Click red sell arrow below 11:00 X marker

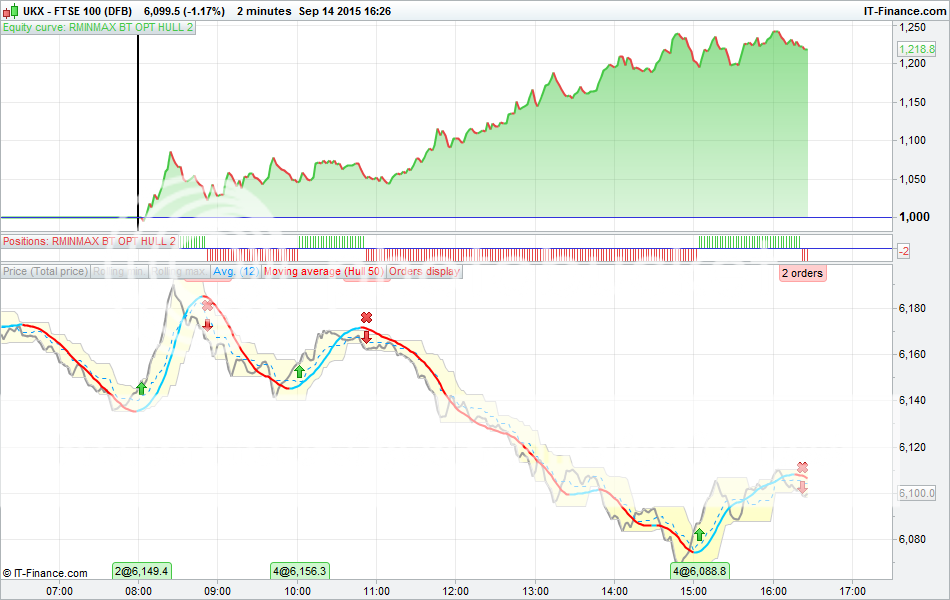coord(366,336)
